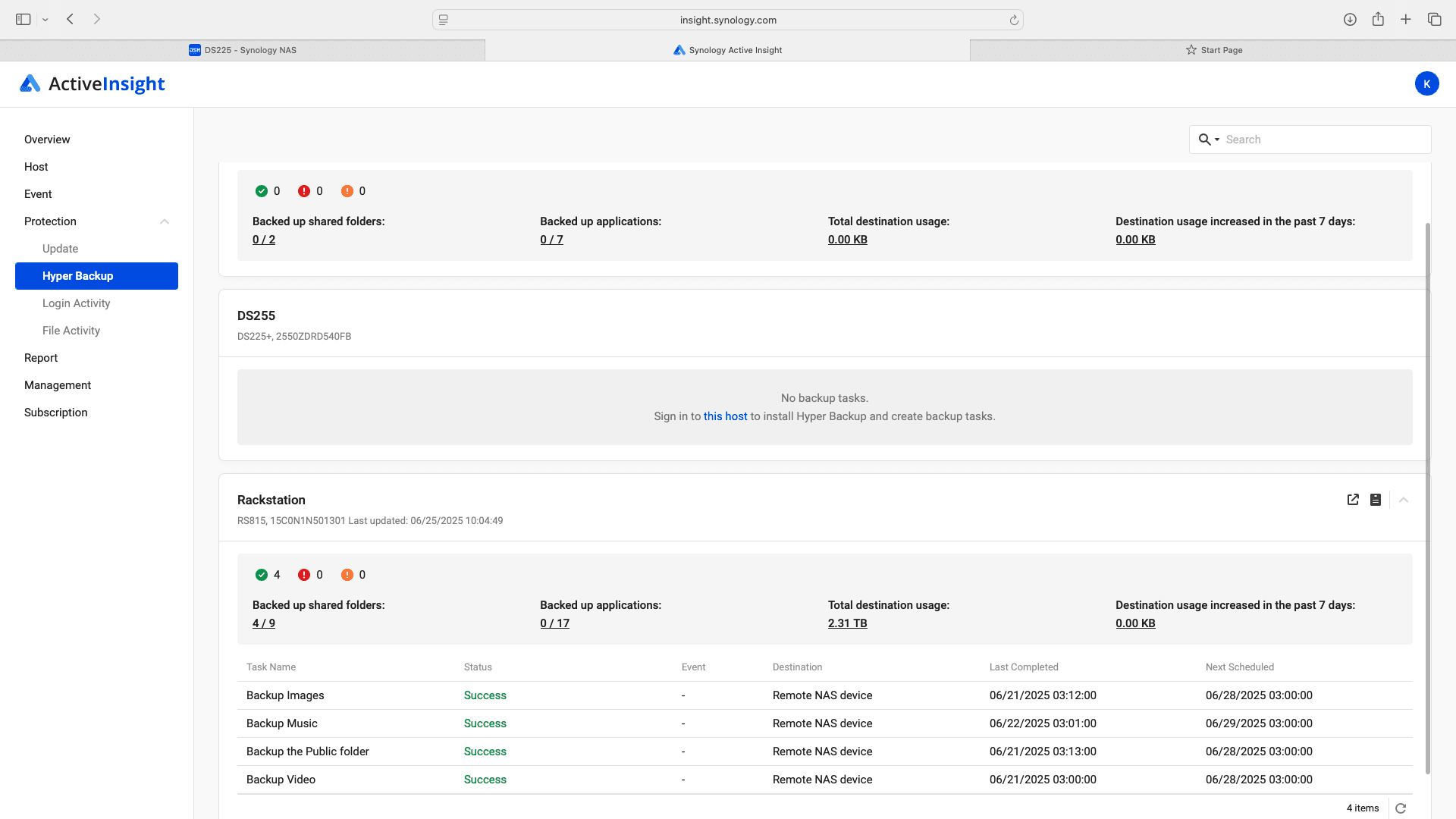
Task: Open Login Activity in sidebar
Action: tap(76, 303)
